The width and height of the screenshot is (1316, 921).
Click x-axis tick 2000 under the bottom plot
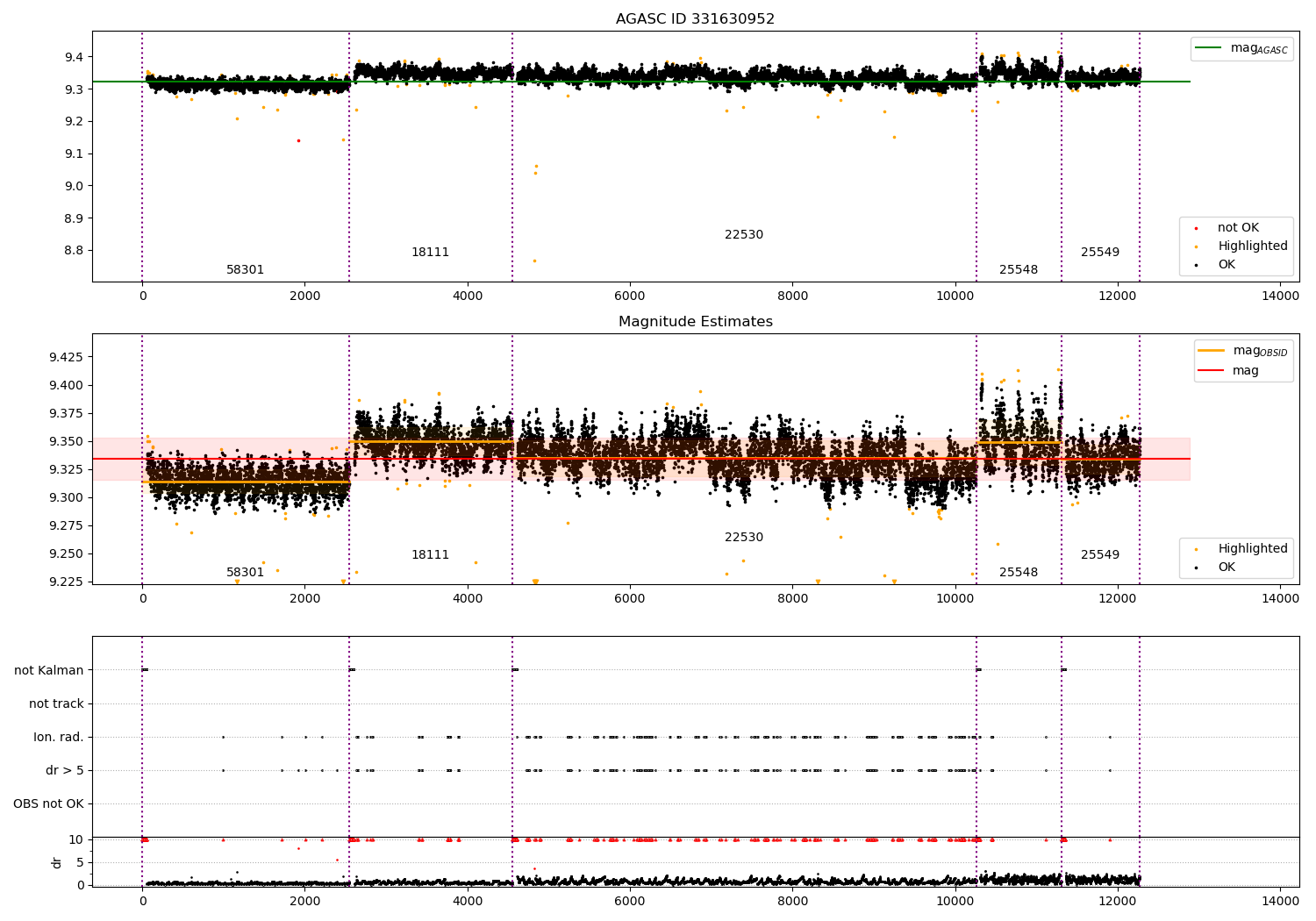[x=304, y=901]
